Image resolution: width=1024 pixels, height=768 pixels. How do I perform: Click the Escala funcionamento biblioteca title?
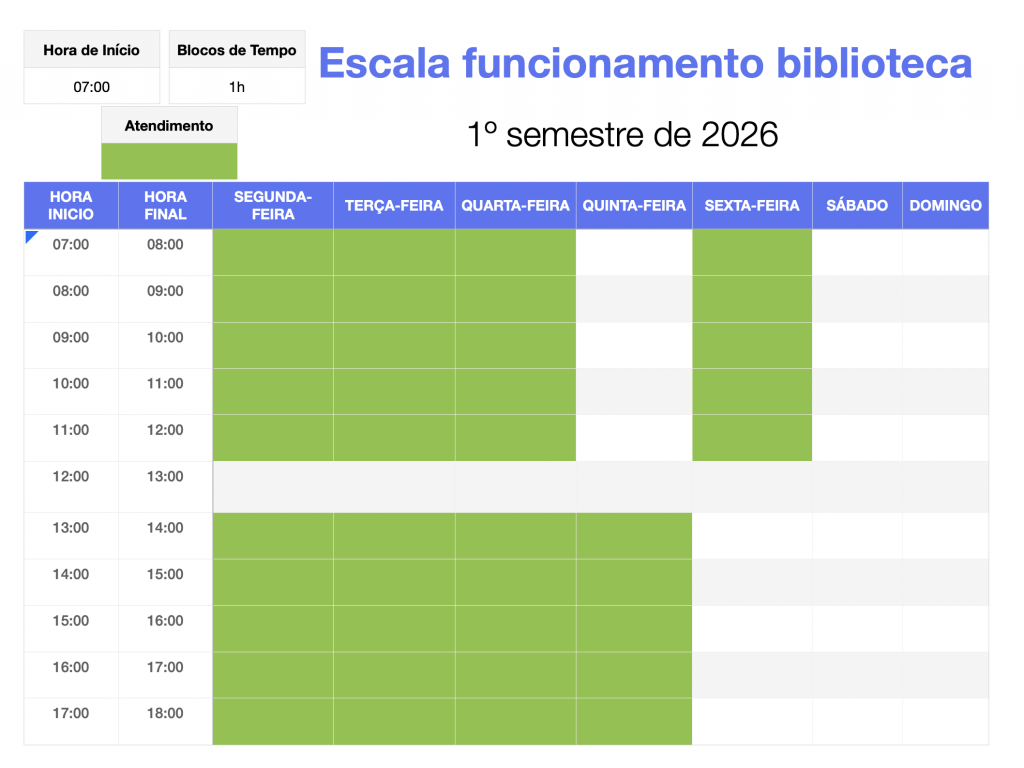click(645, 63)
